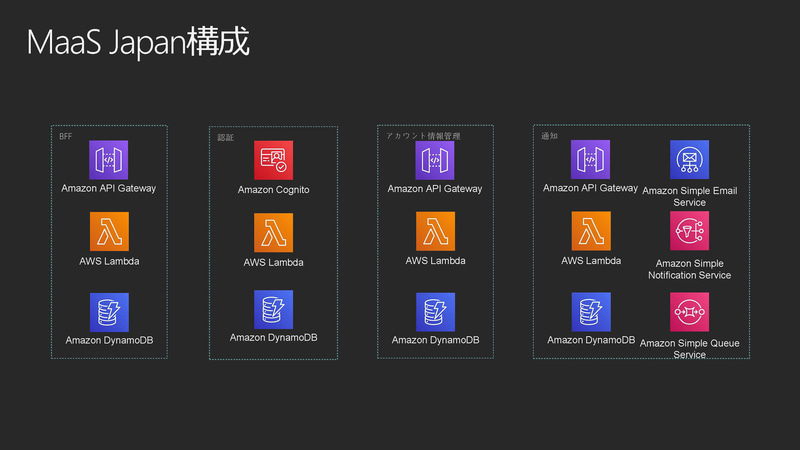Click the Lambda icon in 認証 group
Image resolution: width=800 pixels, height=450 pixels.
coord(273,233)
